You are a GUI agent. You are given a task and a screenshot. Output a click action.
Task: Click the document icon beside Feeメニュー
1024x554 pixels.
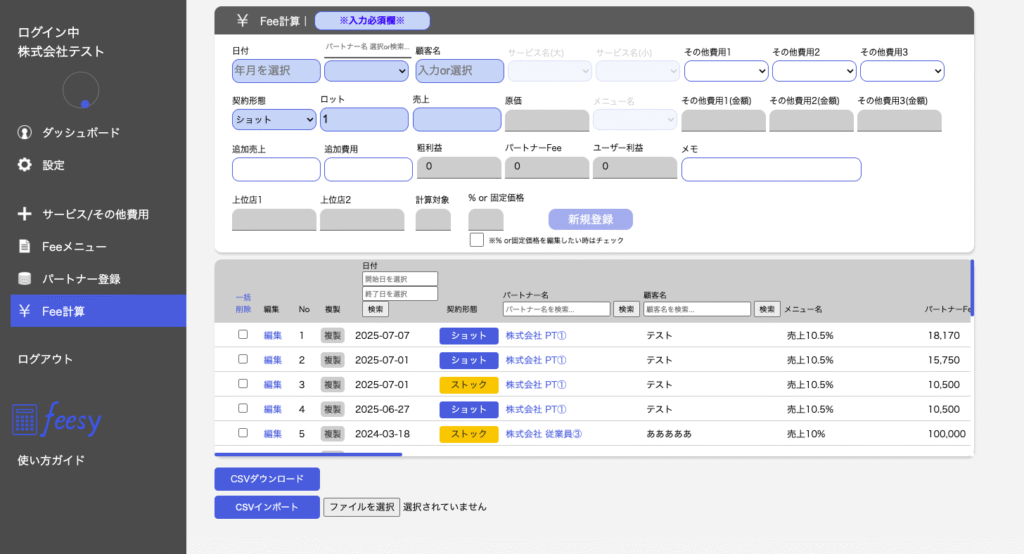(x=25, y=246)
